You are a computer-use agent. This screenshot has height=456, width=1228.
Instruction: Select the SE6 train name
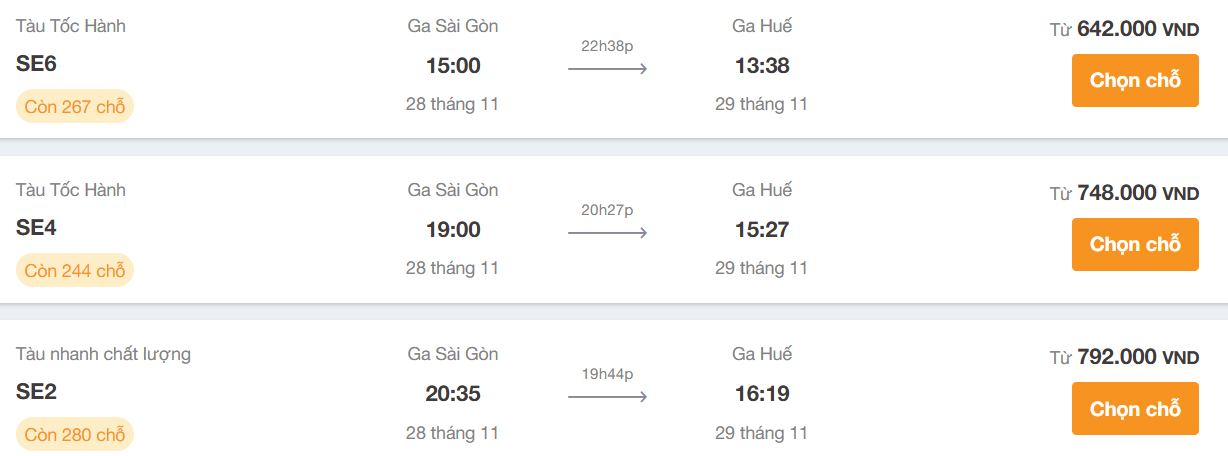[x=36, y=64]
